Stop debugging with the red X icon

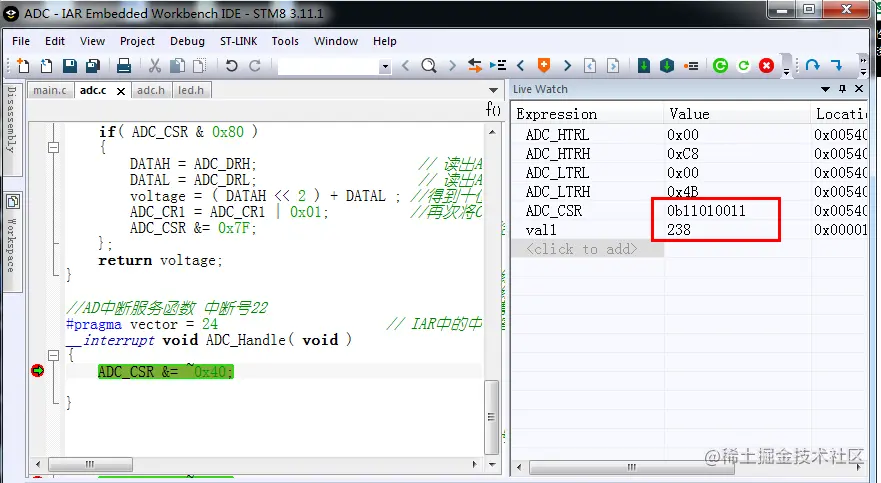(766, 66)
